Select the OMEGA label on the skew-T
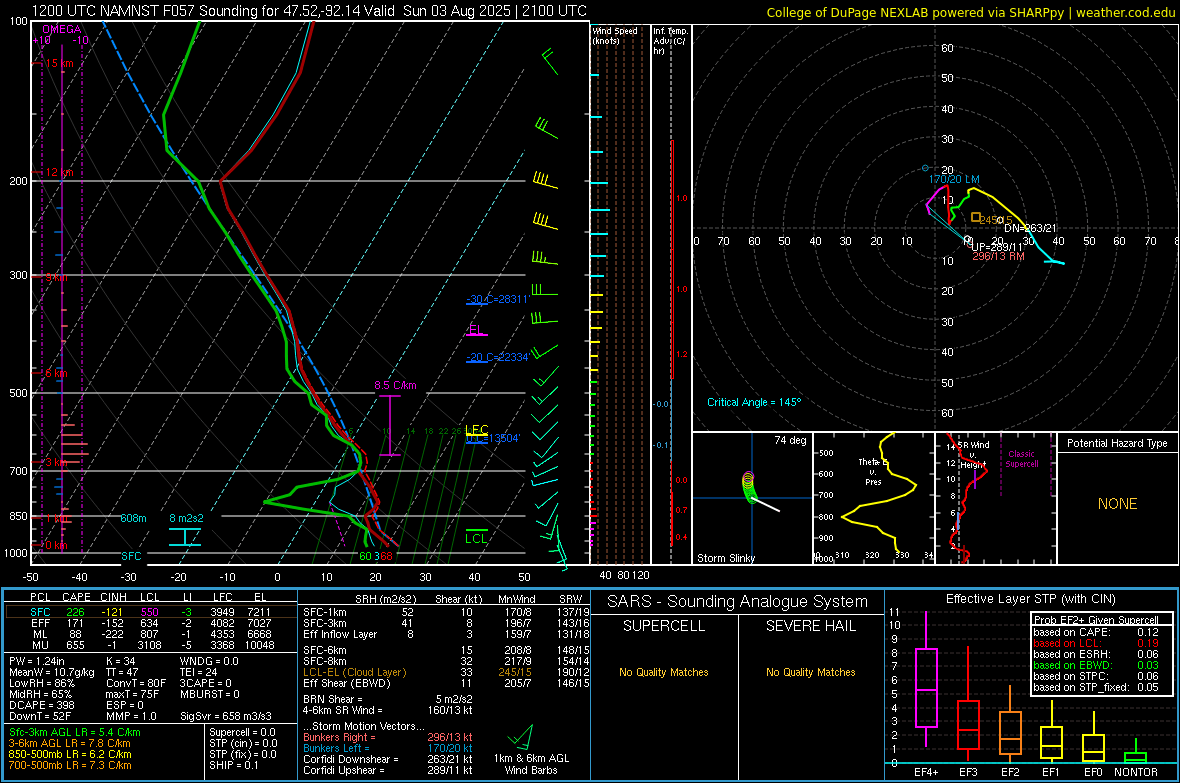Viewport: 1180px width, 783px height. click(62, 29)
